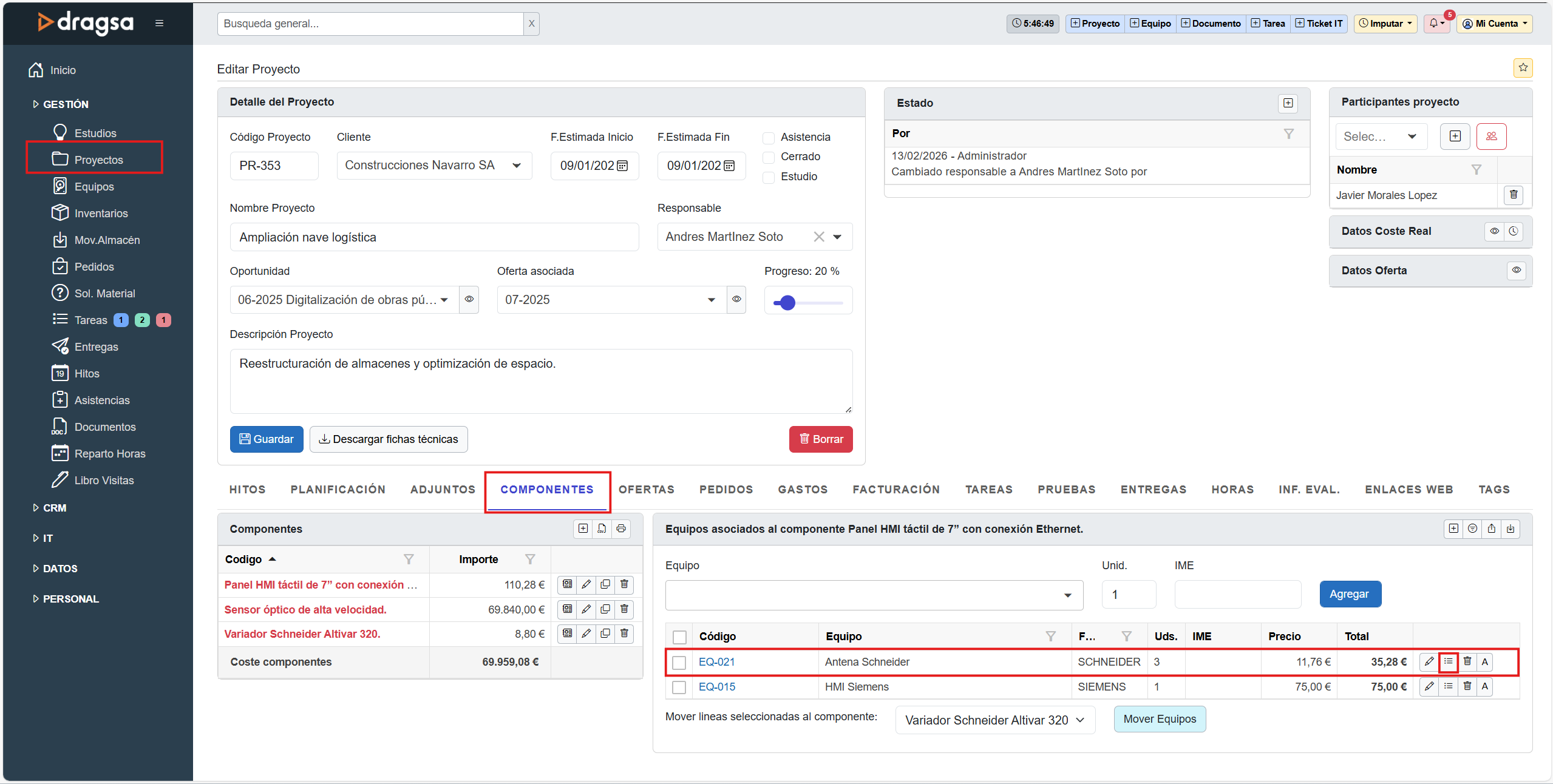Switch to the Facturación tab

(x=896, y=489)
